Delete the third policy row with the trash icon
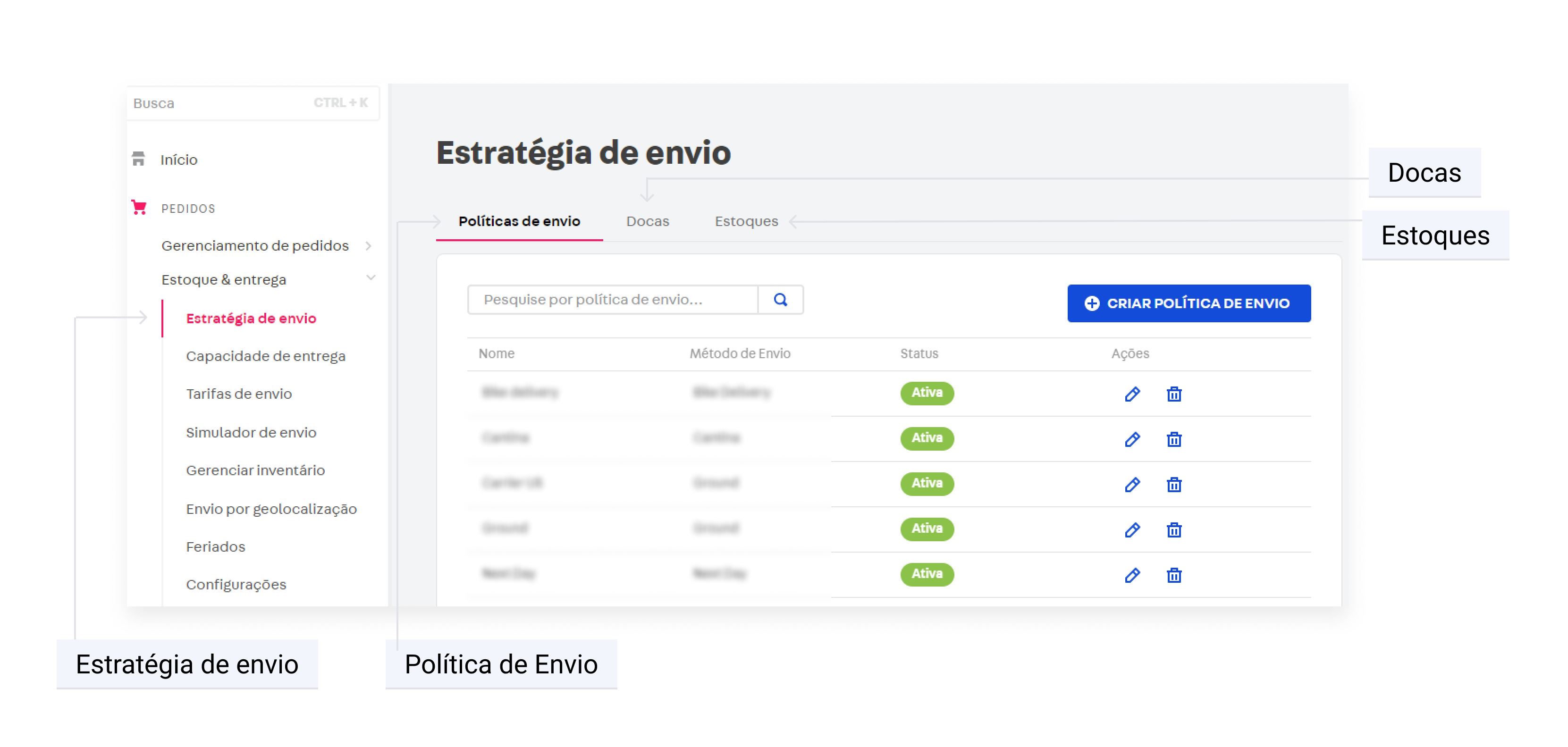The width and height of the screenshot is (1568, 747). [x=1174, y=484]
